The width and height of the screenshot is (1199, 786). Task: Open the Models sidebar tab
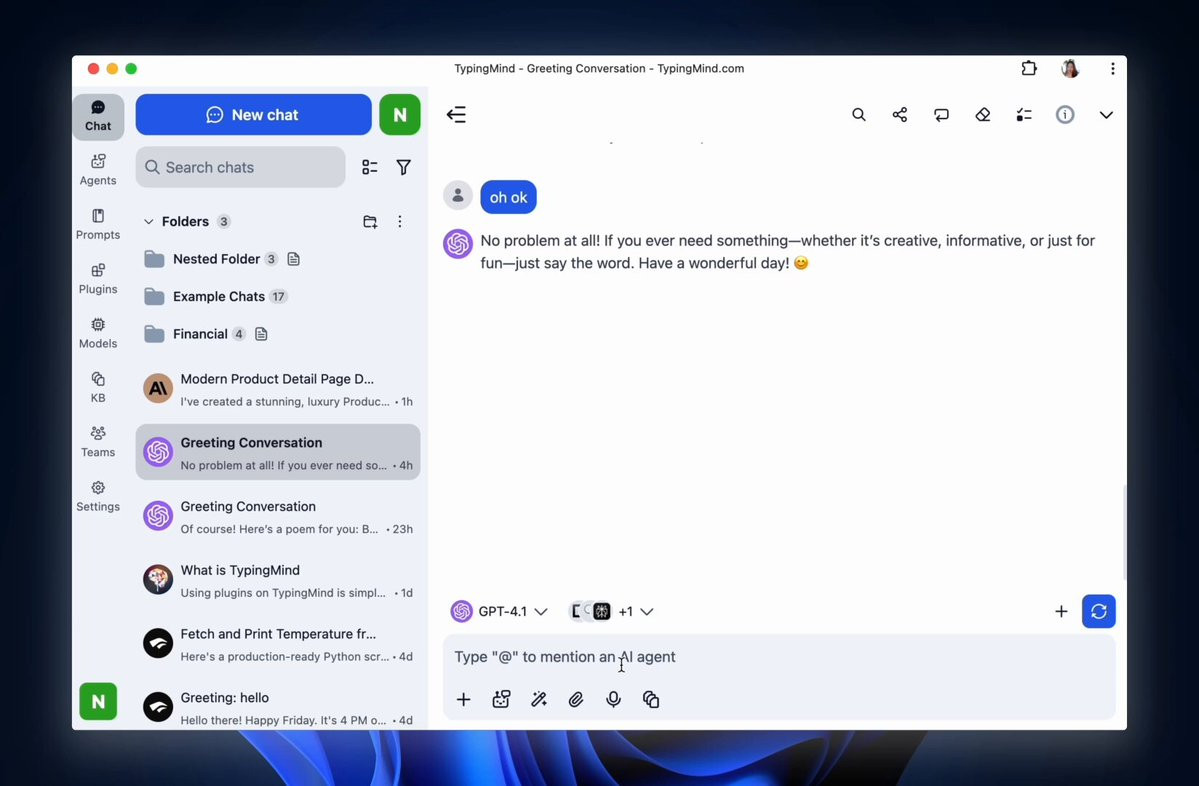pos(98,333)
